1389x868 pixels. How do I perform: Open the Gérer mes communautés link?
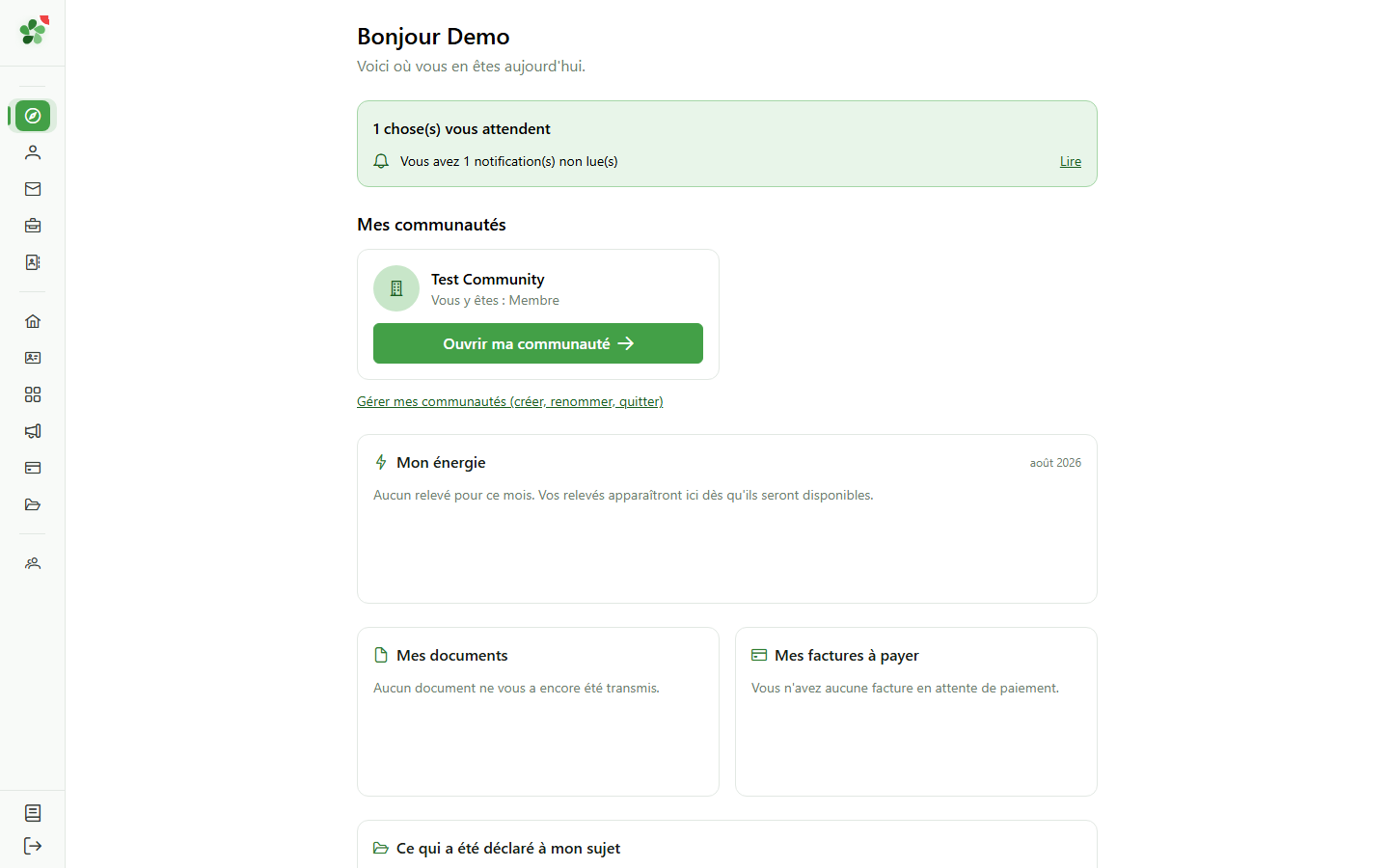point(510,401)
